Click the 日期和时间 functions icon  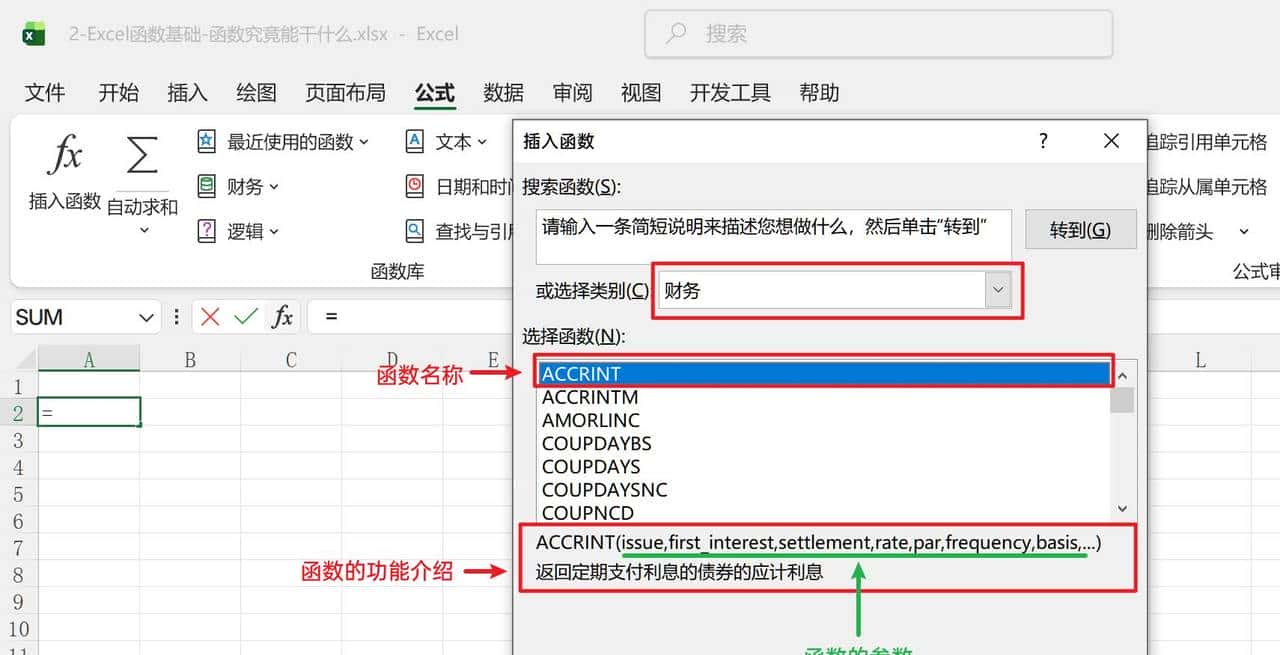(414, 186)
